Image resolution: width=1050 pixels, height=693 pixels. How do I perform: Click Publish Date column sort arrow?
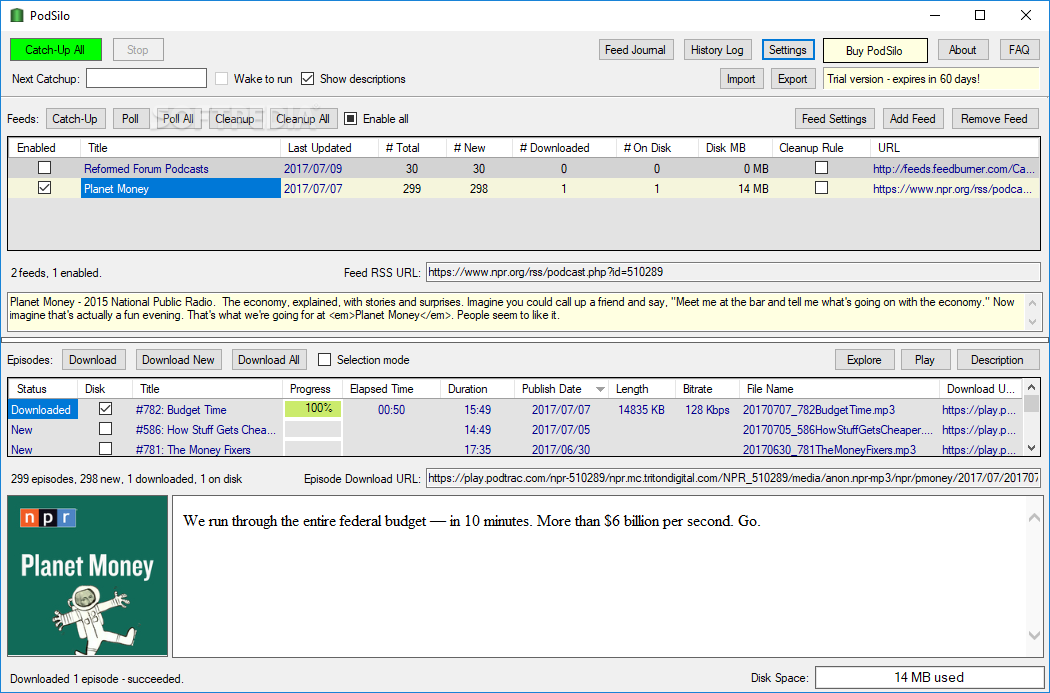(x=600, y=389)
